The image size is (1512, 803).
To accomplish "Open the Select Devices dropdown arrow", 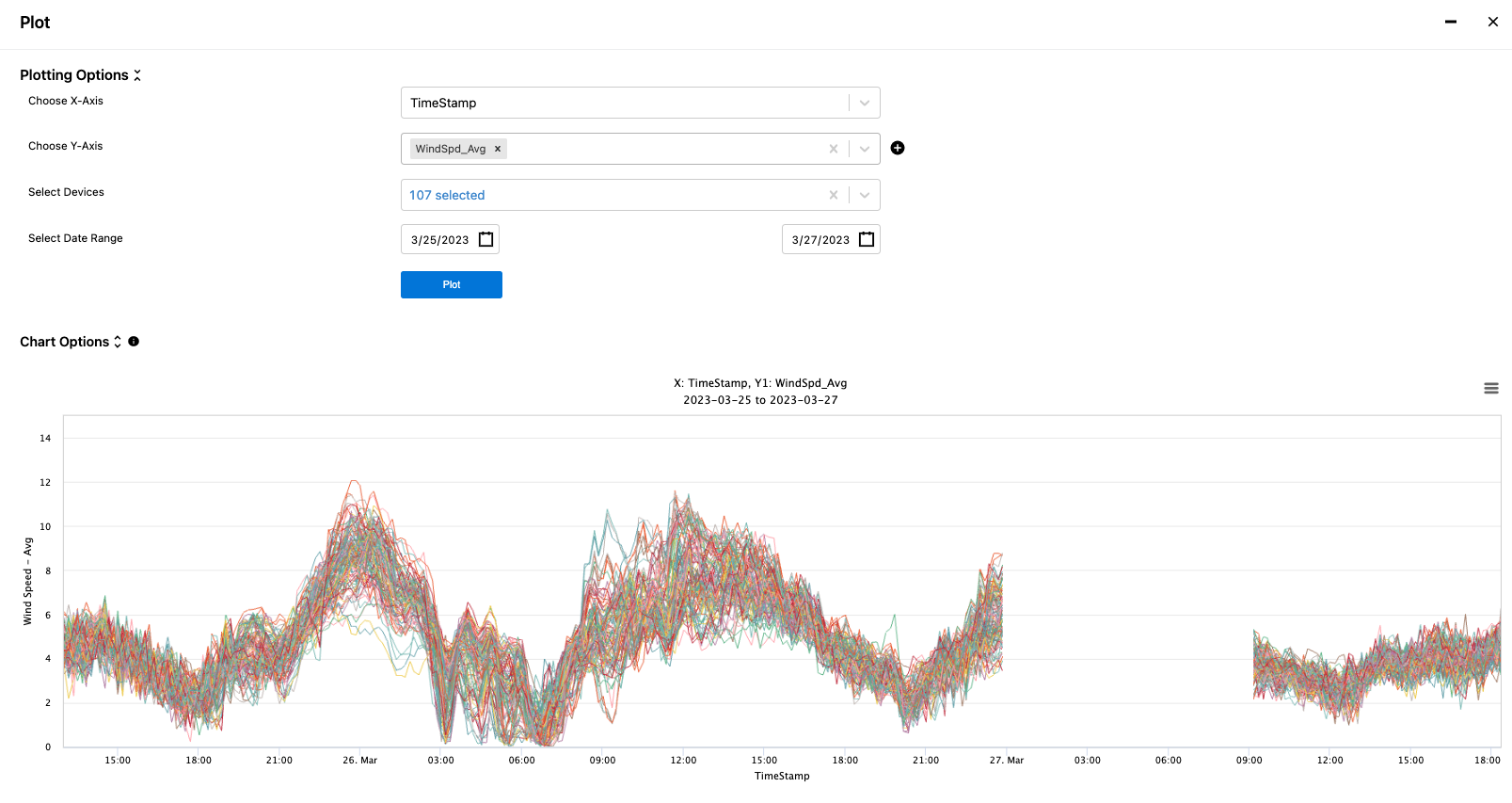I will (x=865, y=195).
